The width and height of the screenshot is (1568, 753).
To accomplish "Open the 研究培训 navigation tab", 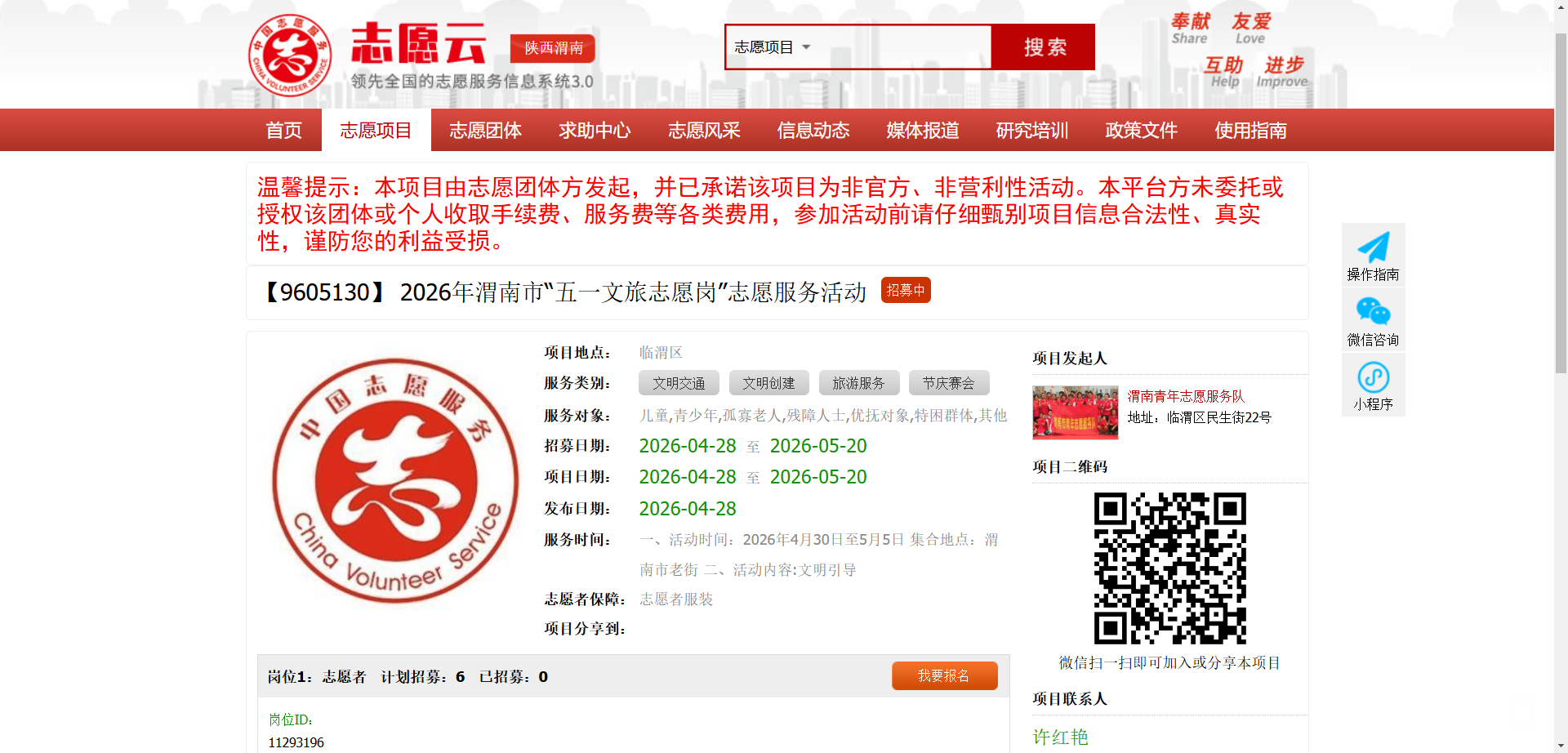I will pos(1032,130).
